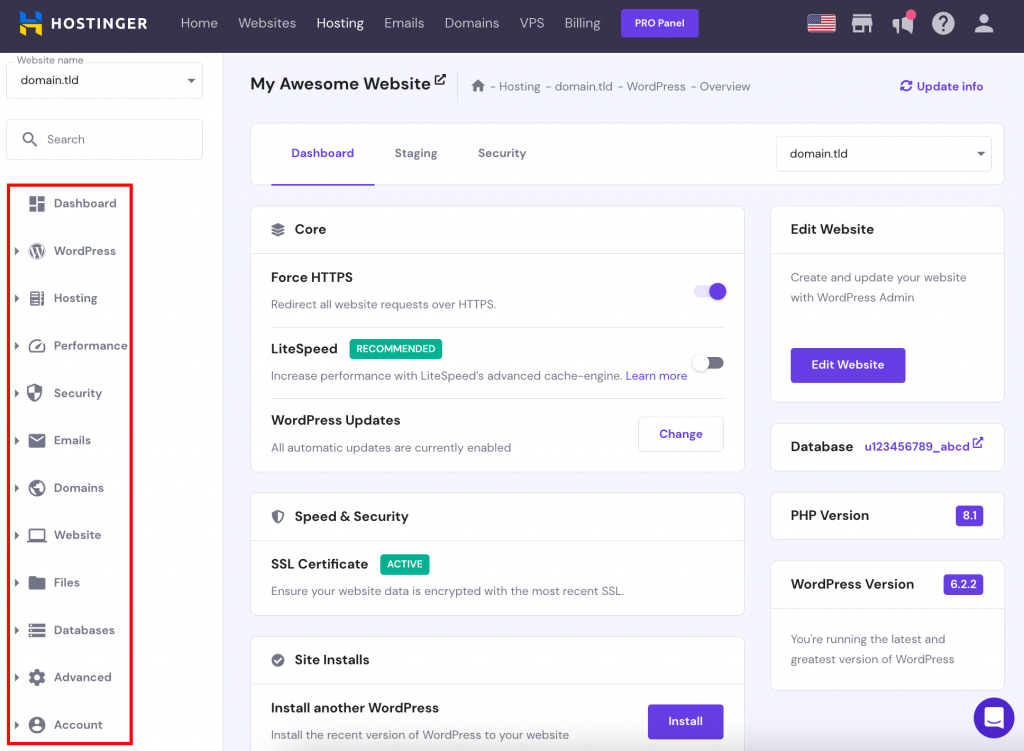Enable the LiteSpeed toggle
This screenshot has height=751, width=1024.
pos(708,363)
